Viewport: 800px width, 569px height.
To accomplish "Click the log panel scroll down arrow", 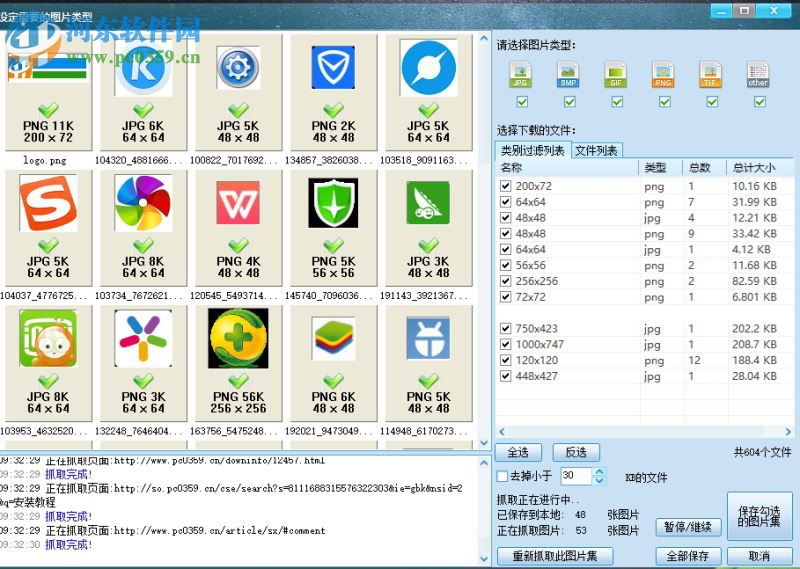I will (484, 559).
